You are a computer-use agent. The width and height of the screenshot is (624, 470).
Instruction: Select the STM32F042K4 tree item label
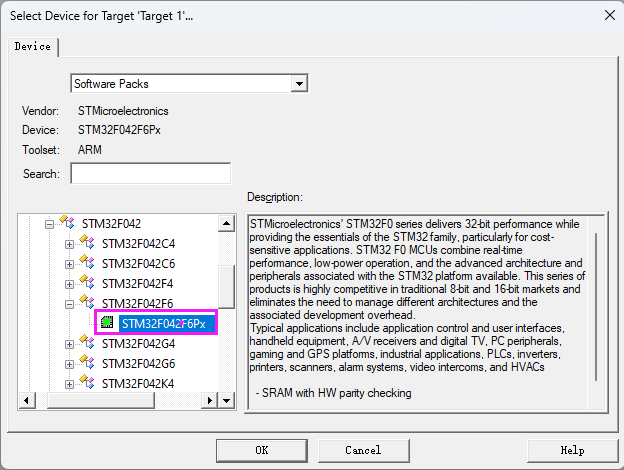point(138,383)
